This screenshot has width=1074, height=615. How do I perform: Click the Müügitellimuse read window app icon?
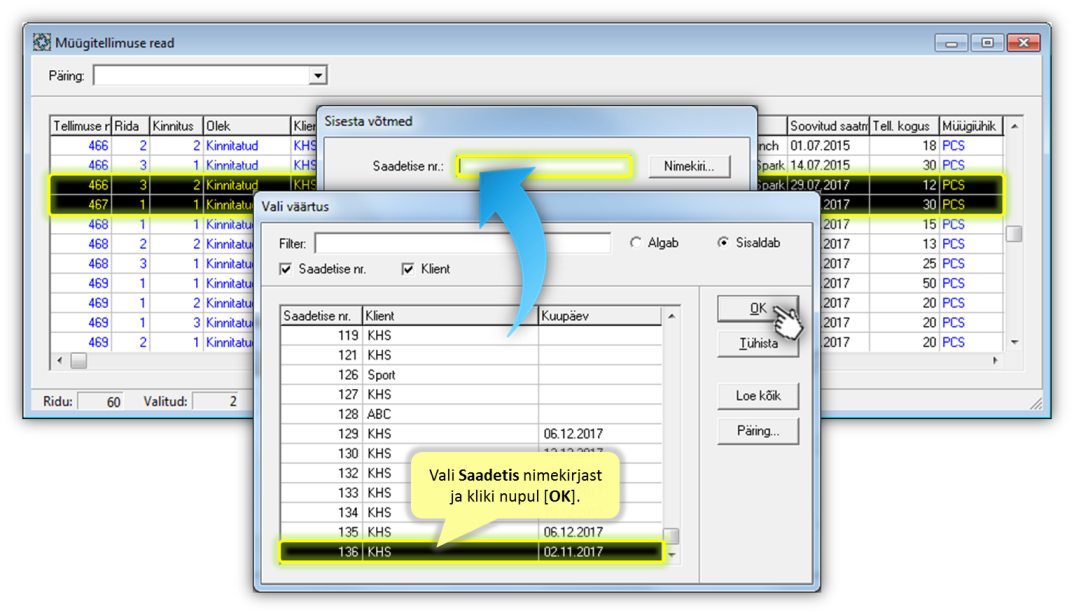click(42, 42)
